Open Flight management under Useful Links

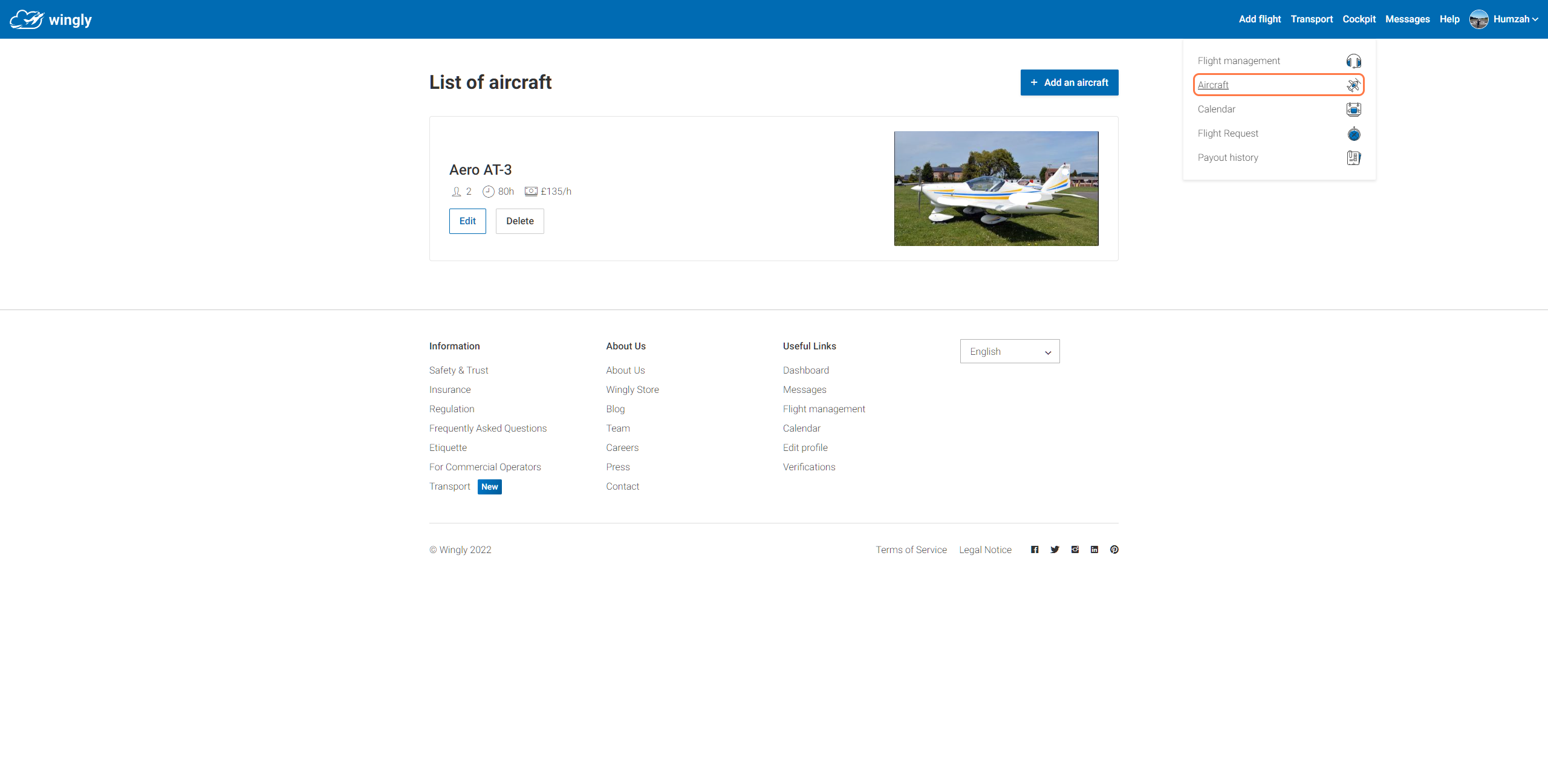pos(824,409)
